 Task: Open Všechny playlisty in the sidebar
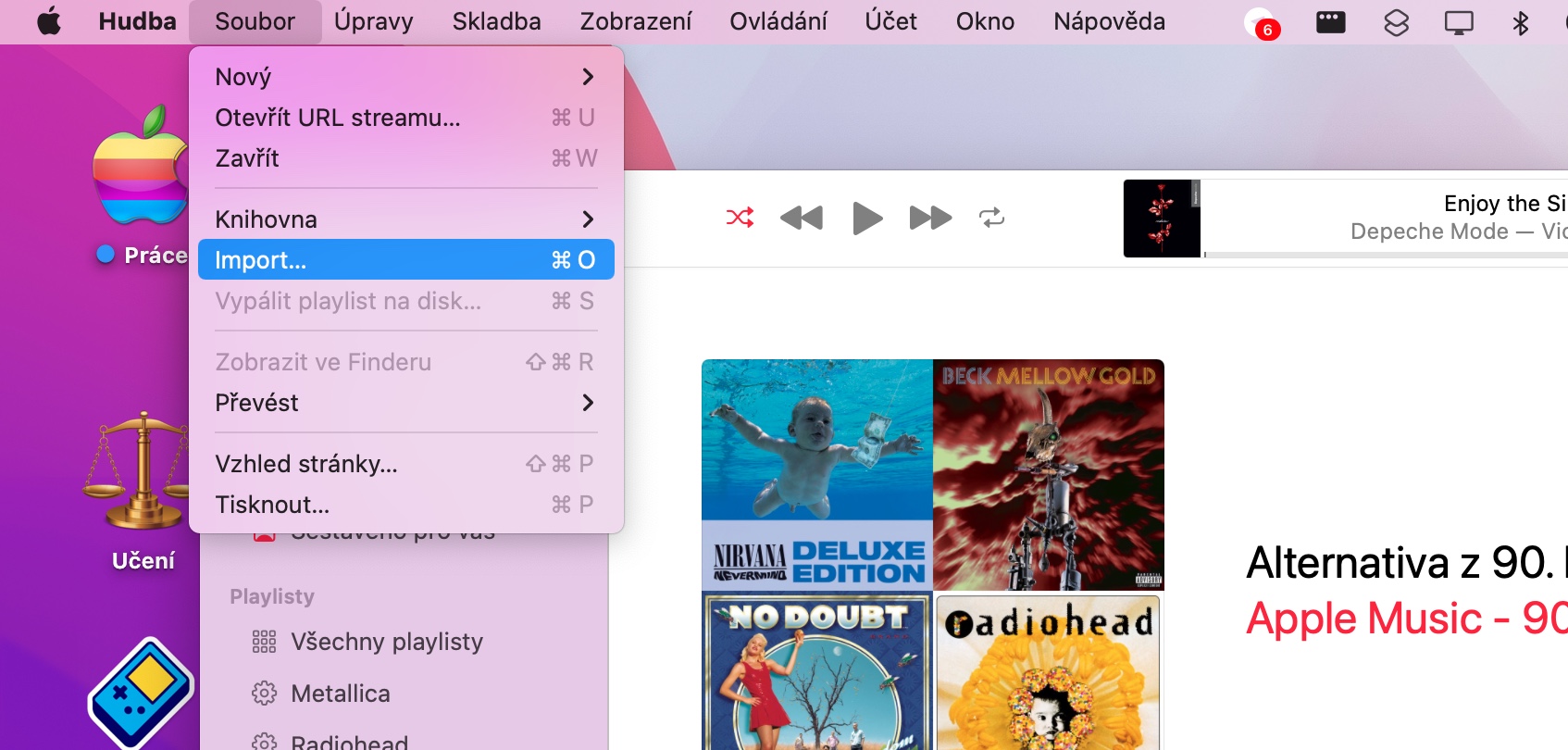387,642
